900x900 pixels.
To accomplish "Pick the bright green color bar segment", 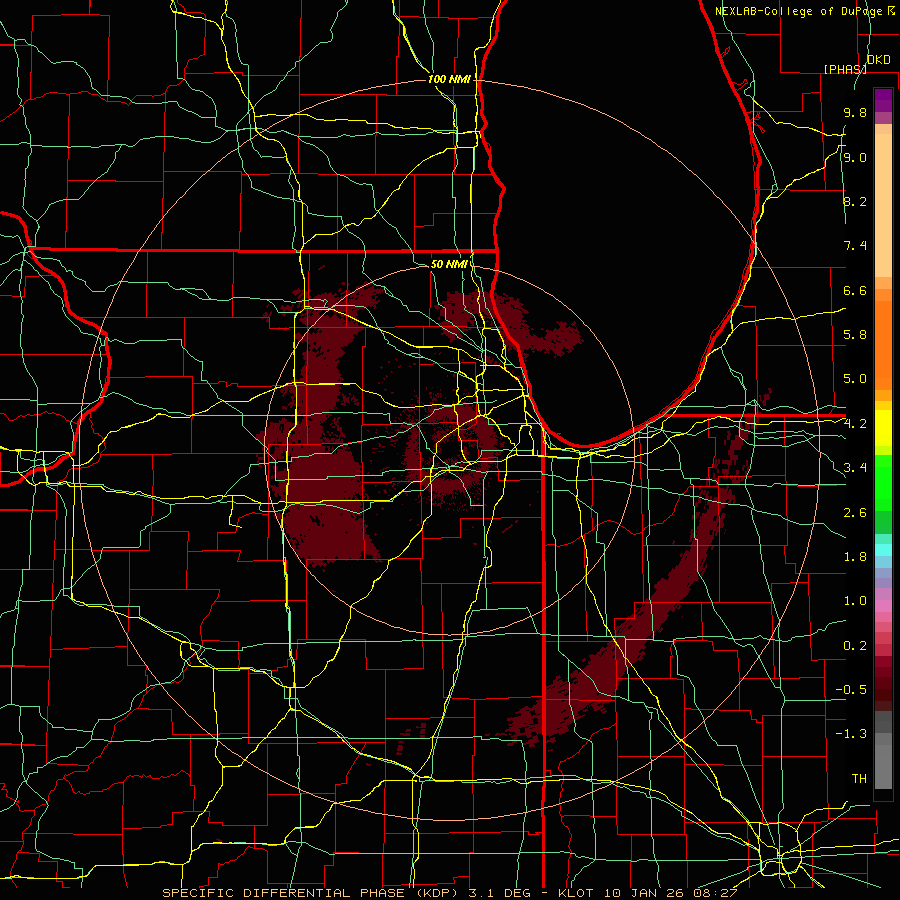I will point(883,482).
